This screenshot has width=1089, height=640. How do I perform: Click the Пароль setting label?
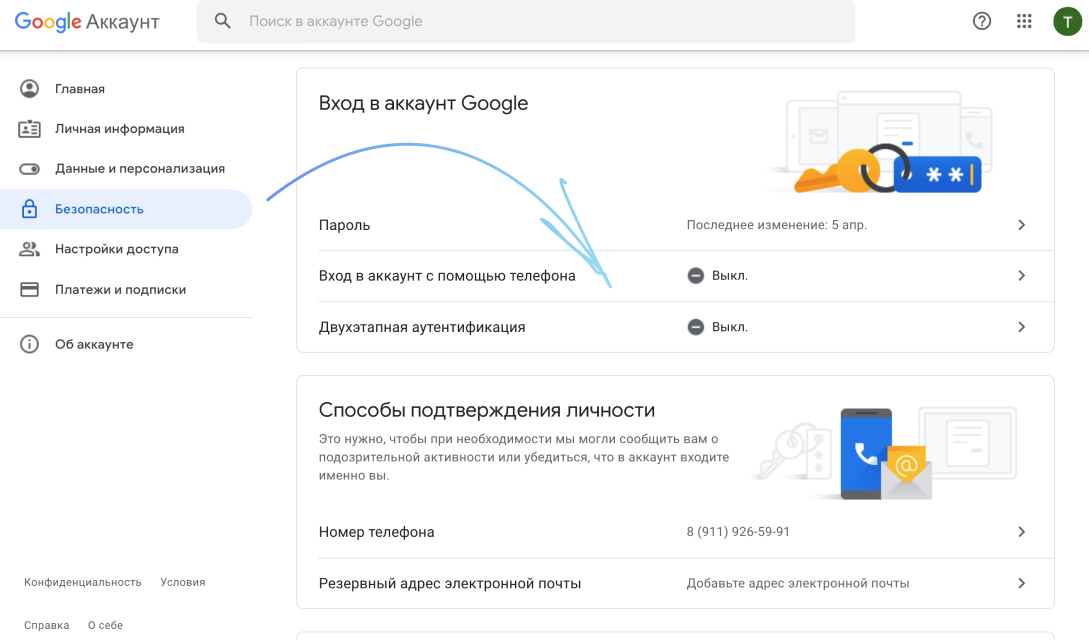point(344,225)
